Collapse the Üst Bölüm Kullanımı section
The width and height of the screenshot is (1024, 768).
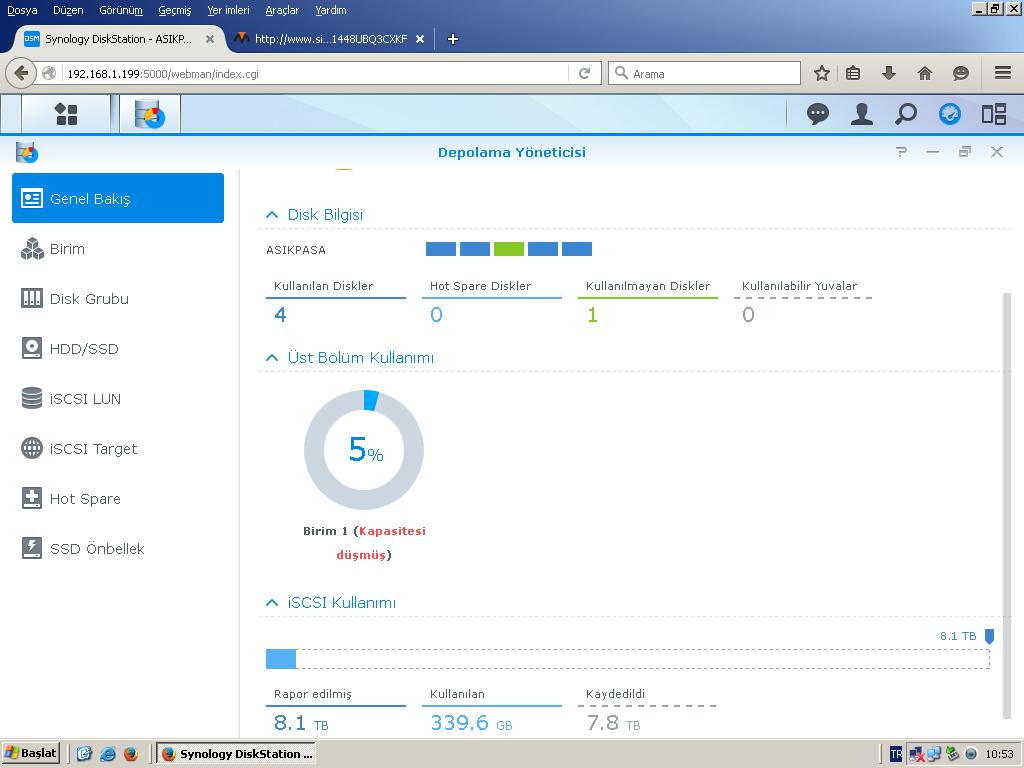coord(272,358)
